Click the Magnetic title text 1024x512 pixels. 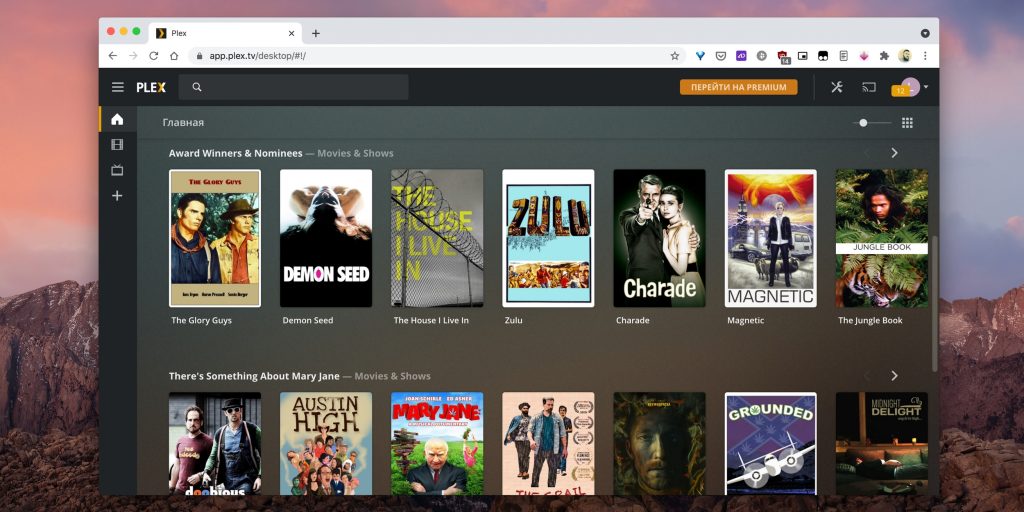(x=745, y=321)
